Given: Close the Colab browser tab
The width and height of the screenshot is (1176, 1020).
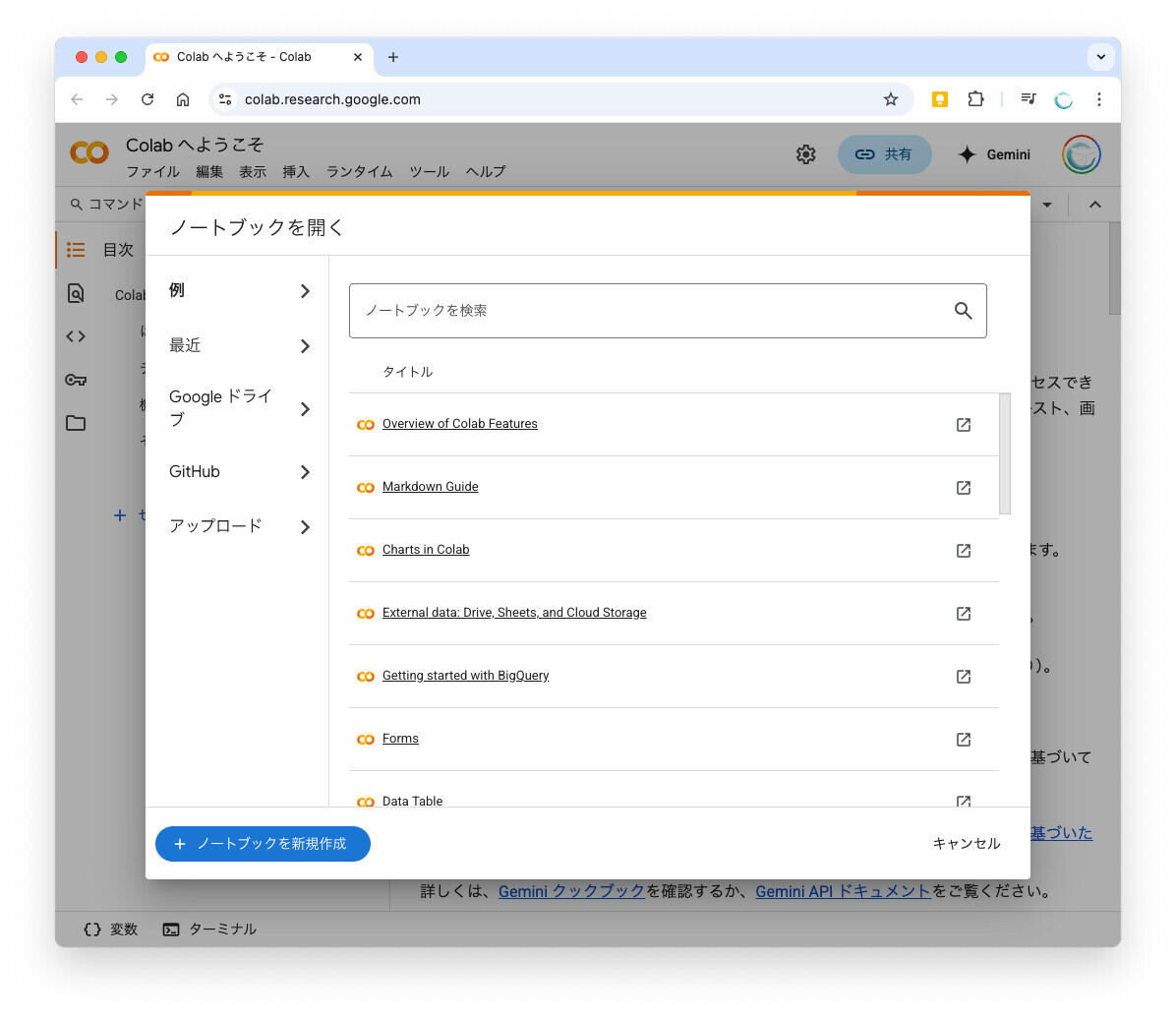Looking at the screenshot, I should (x=358, y=57).
